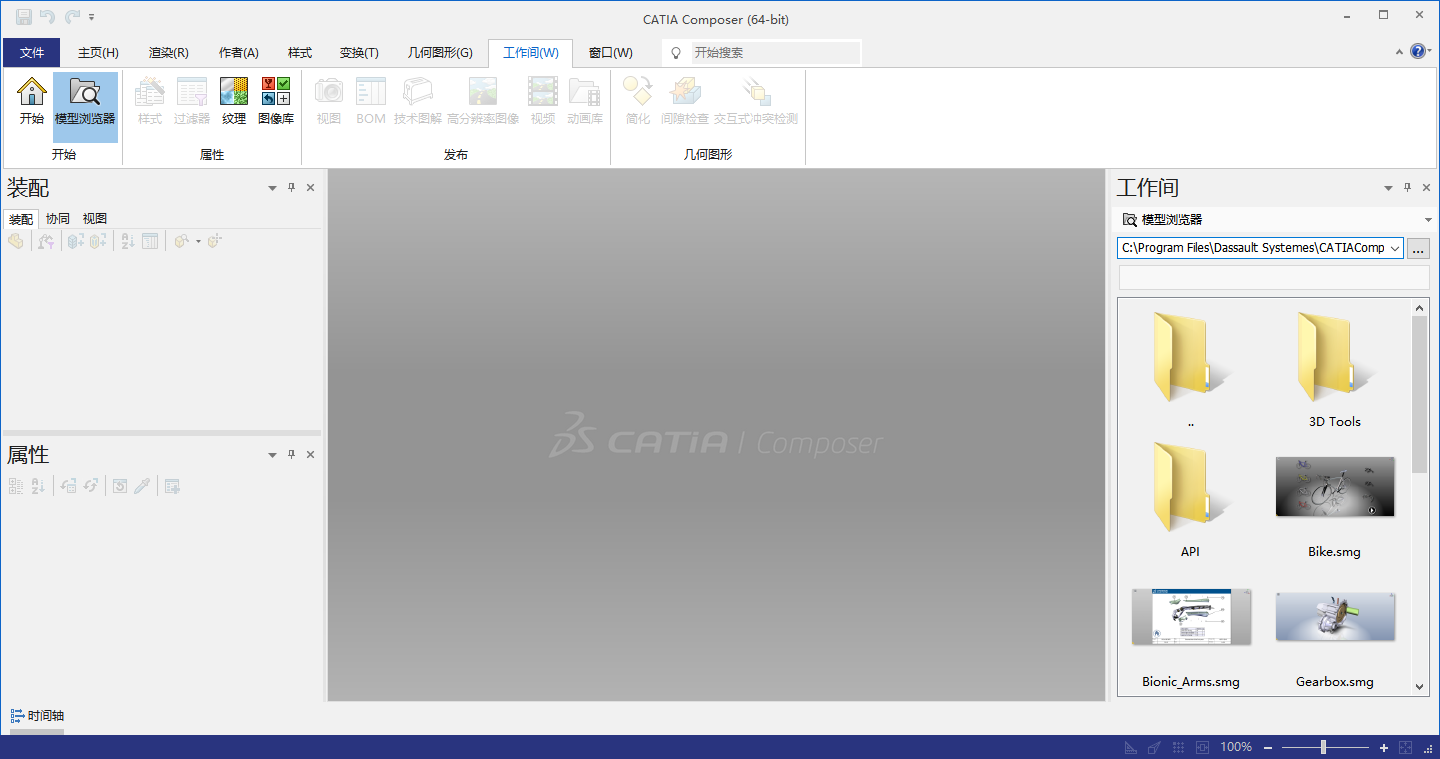
Task: Switch to the 样式 ribbon tab
Action: click(x=300, y=53)
